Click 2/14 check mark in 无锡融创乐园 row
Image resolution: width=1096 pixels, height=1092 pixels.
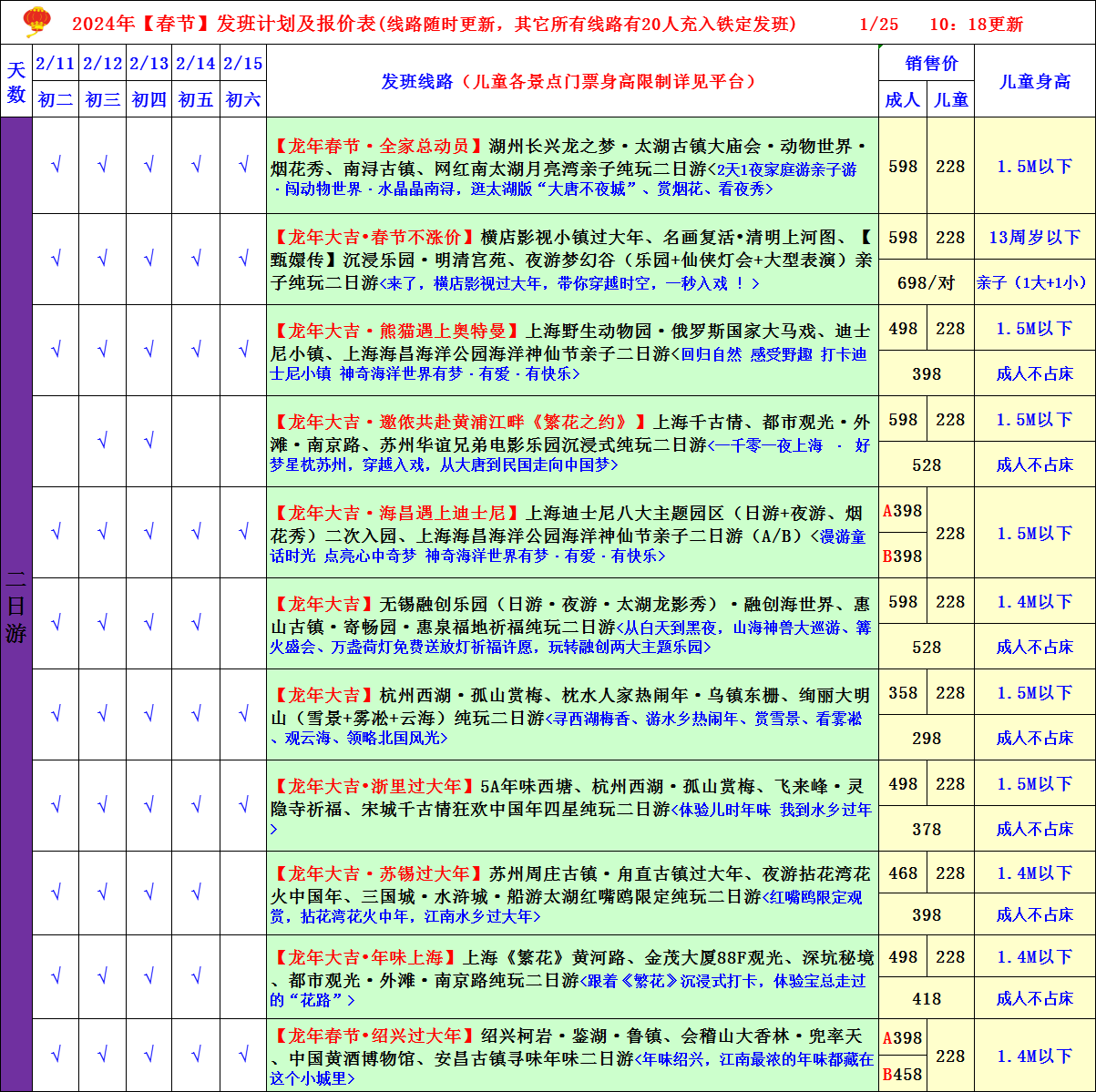196,624
